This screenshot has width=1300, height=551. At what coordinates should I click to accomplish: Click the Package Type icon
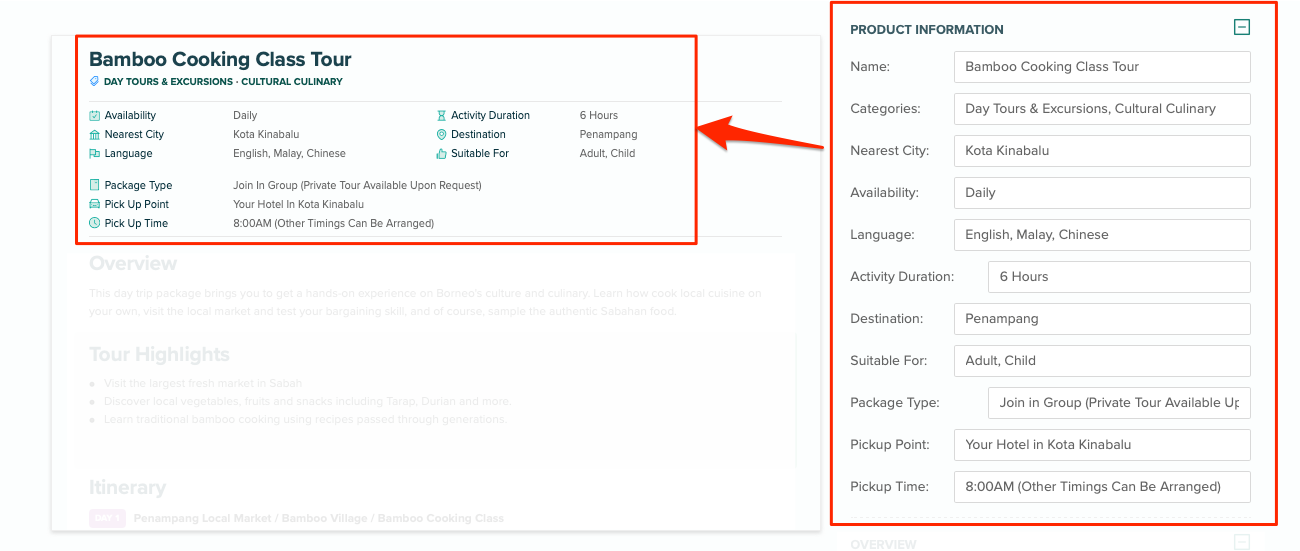pos(95,185)
